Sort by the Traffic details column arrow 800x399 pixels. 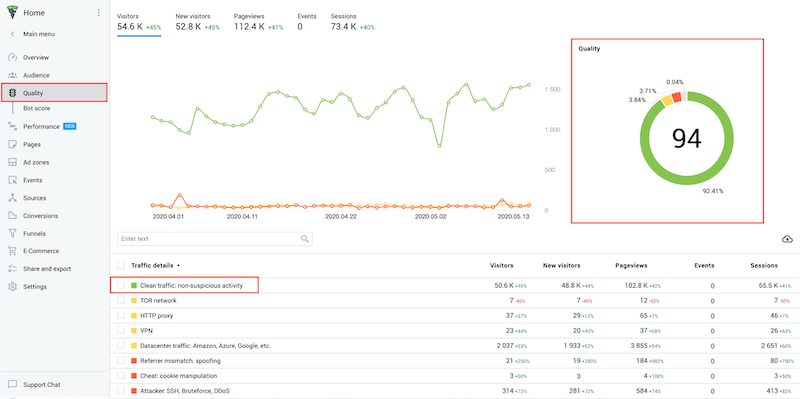click(x=179, y=266)
